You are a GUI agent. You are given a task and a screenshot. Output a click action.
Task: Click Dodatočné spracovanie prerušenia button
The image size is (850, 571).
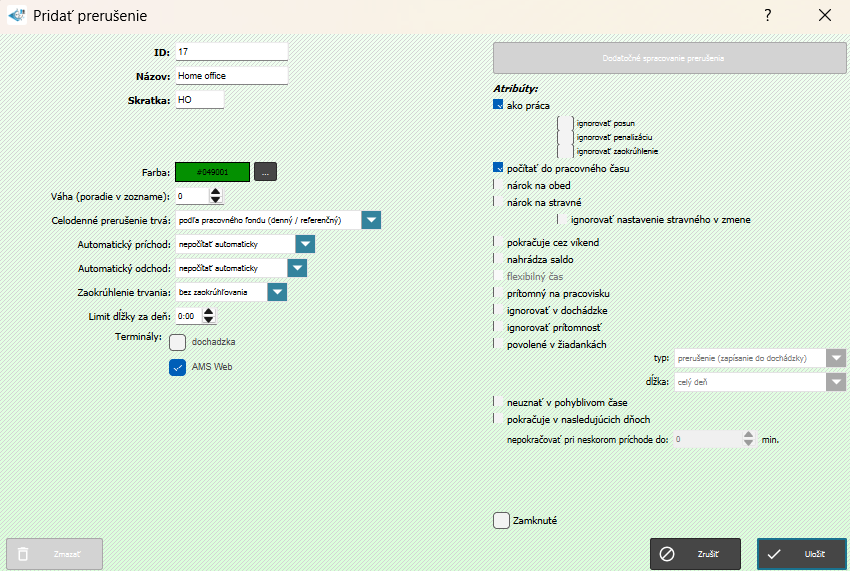tap(669, 58)
